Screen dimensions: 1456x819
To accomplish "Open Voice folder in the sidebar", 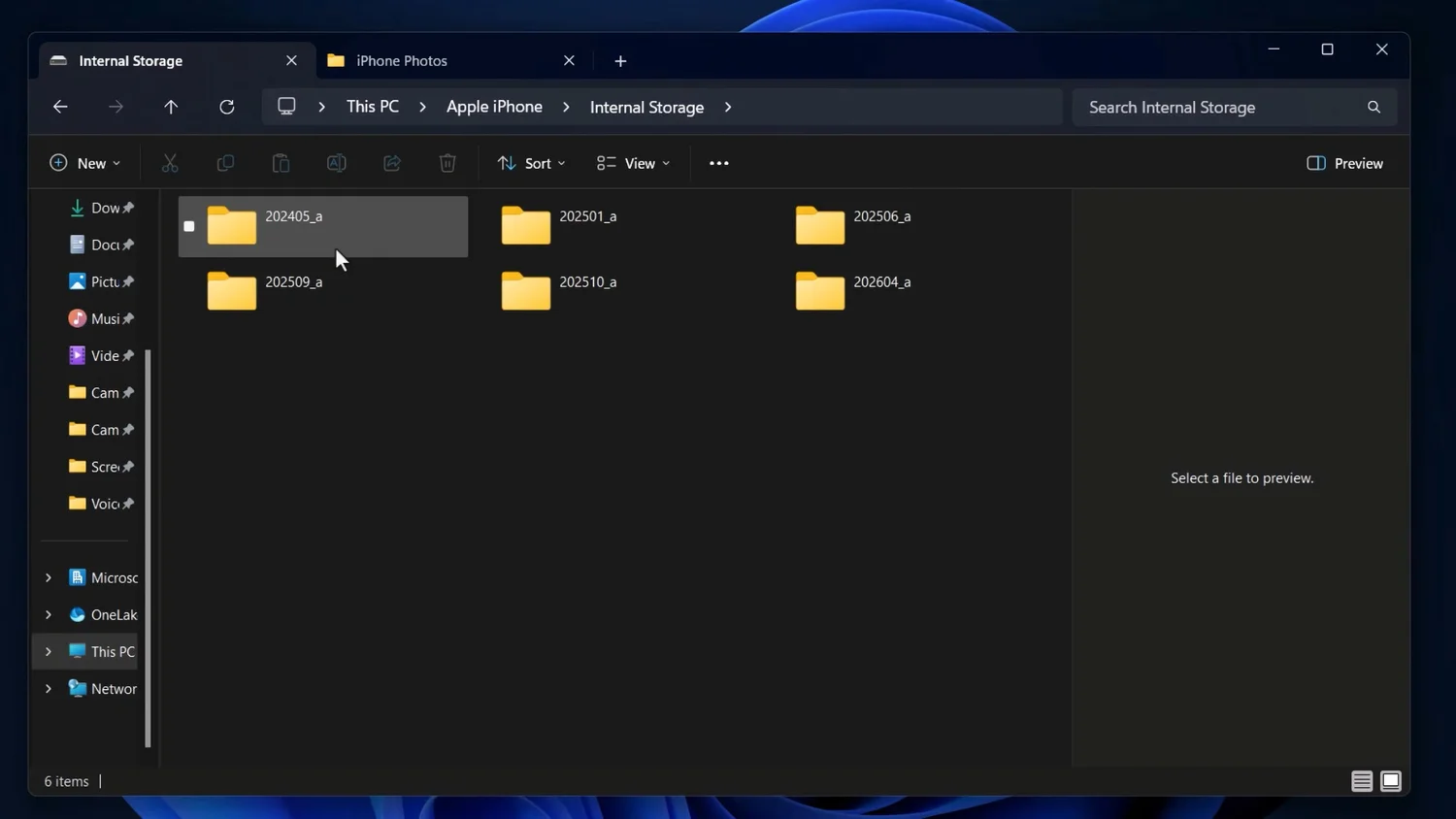I will click(x=101, y=504).
